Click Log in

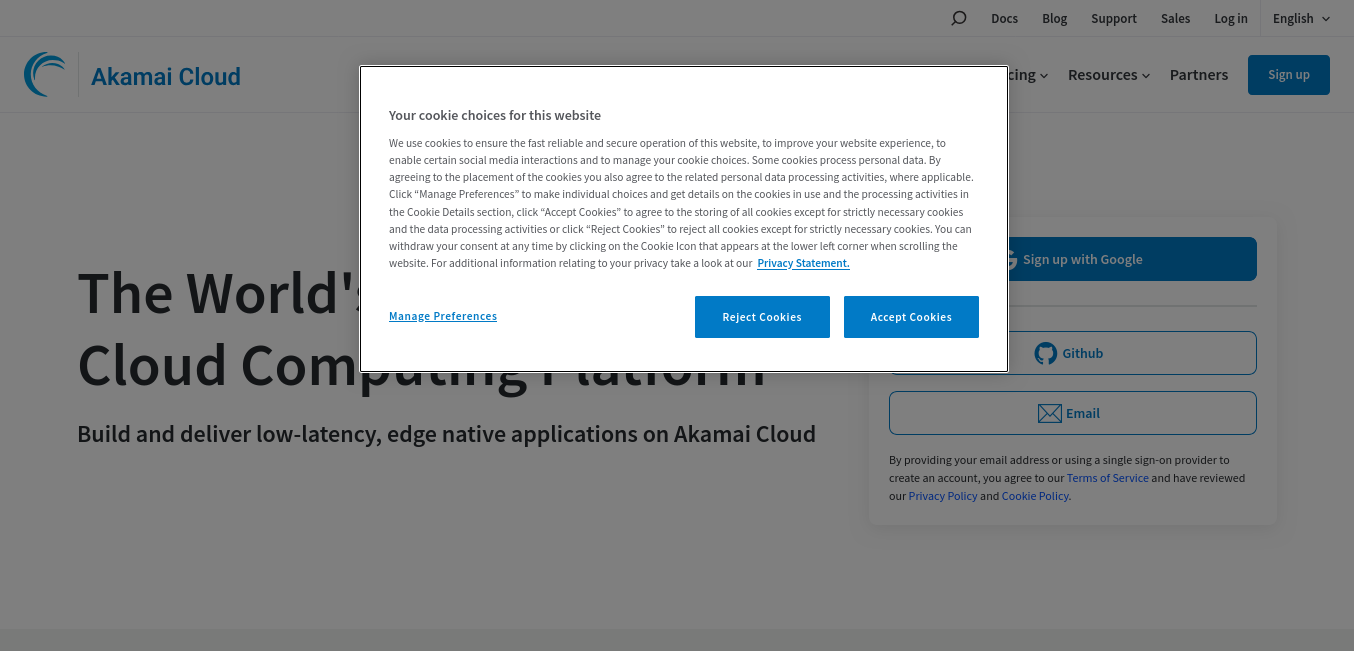[x=1231, y=18]
